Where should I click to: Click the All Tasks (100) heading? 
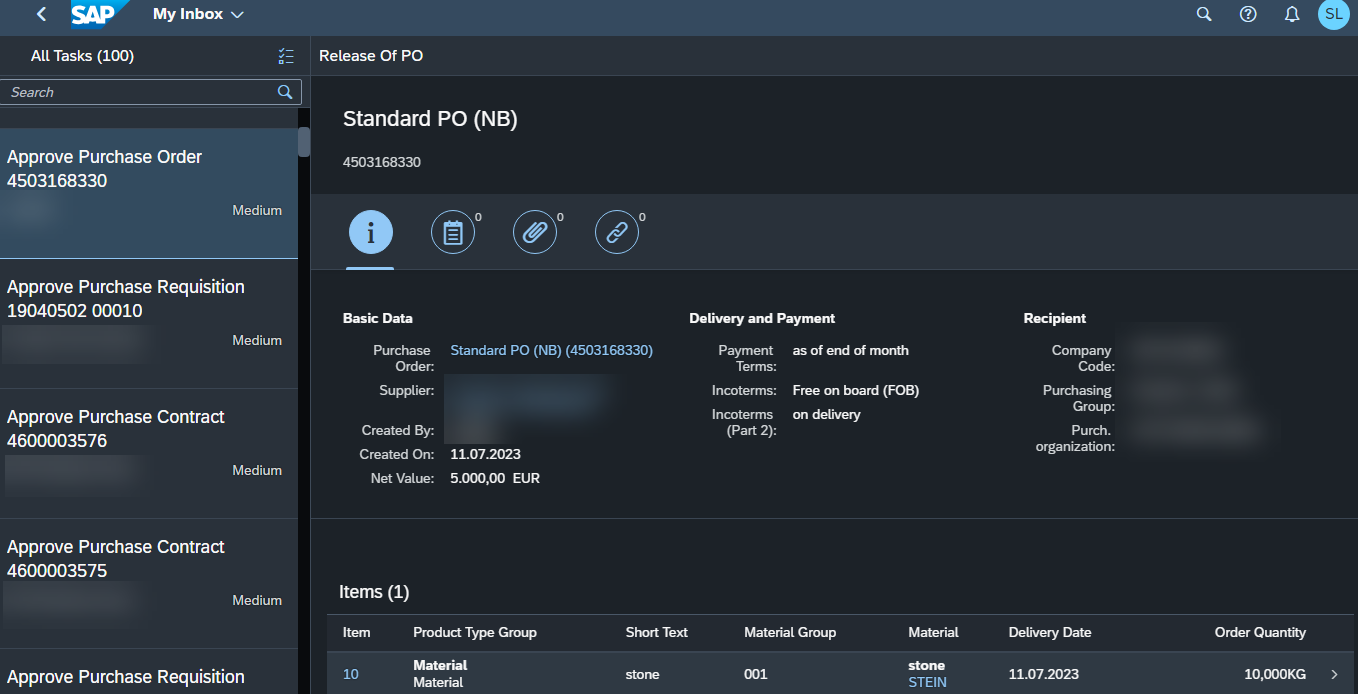pyautogui.click(x=82, y=56)
